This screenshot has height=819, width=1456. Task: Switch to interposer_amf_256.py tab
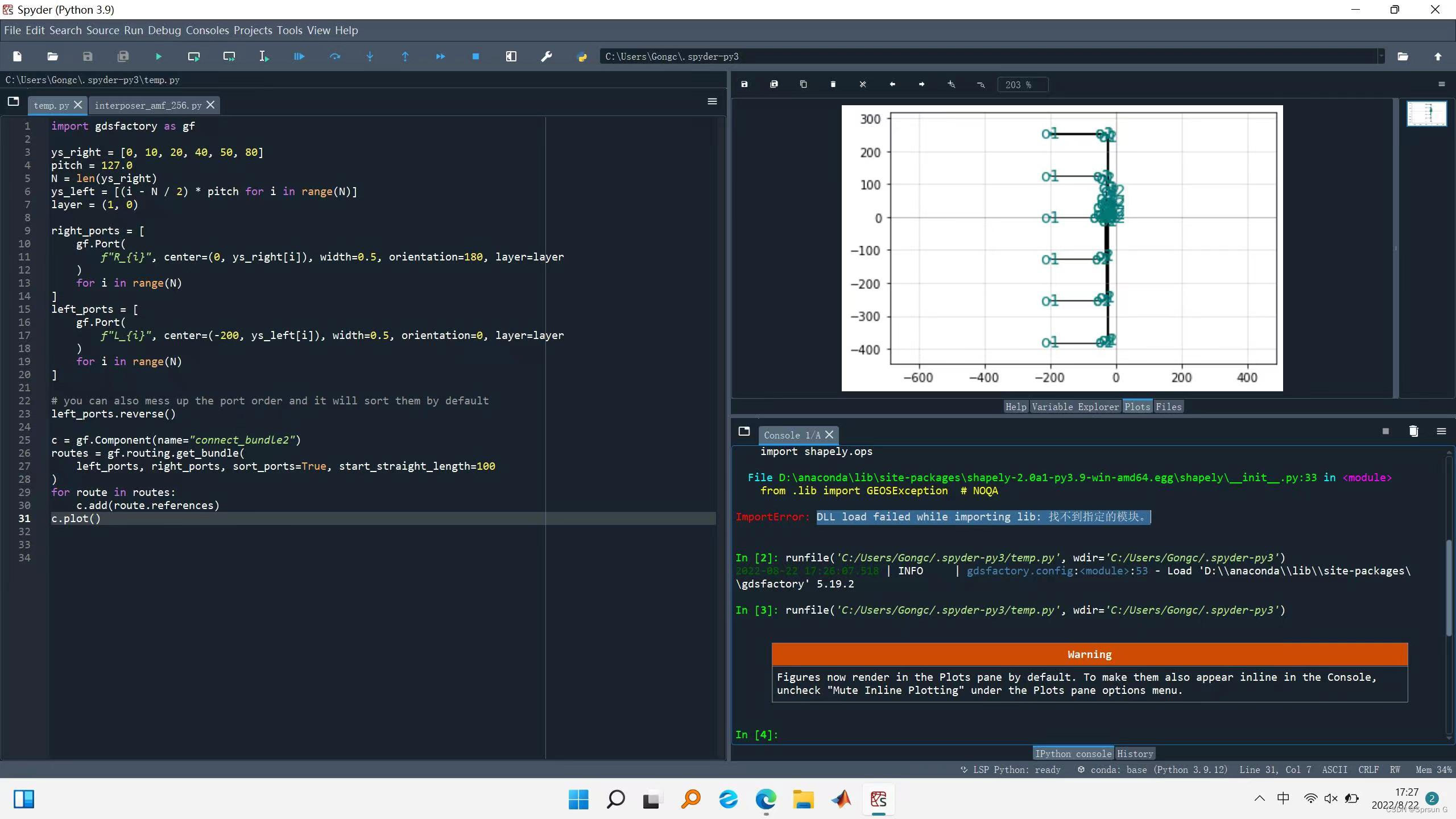click(x=148, y=105)
